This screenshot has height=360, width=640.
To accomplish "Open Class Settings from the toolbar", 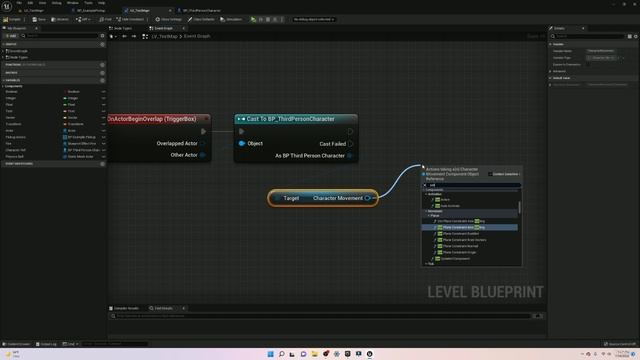I will point(169,19).
